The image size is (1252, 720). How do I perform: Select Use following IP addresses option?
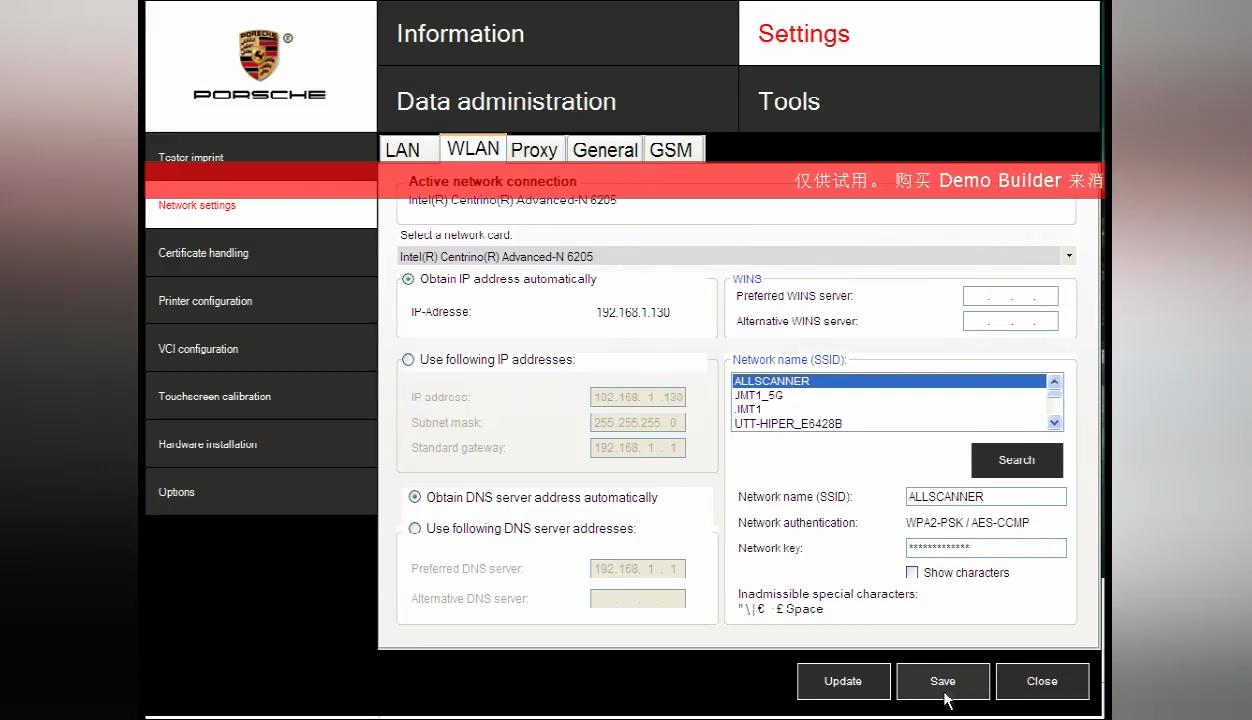(408, 360)
